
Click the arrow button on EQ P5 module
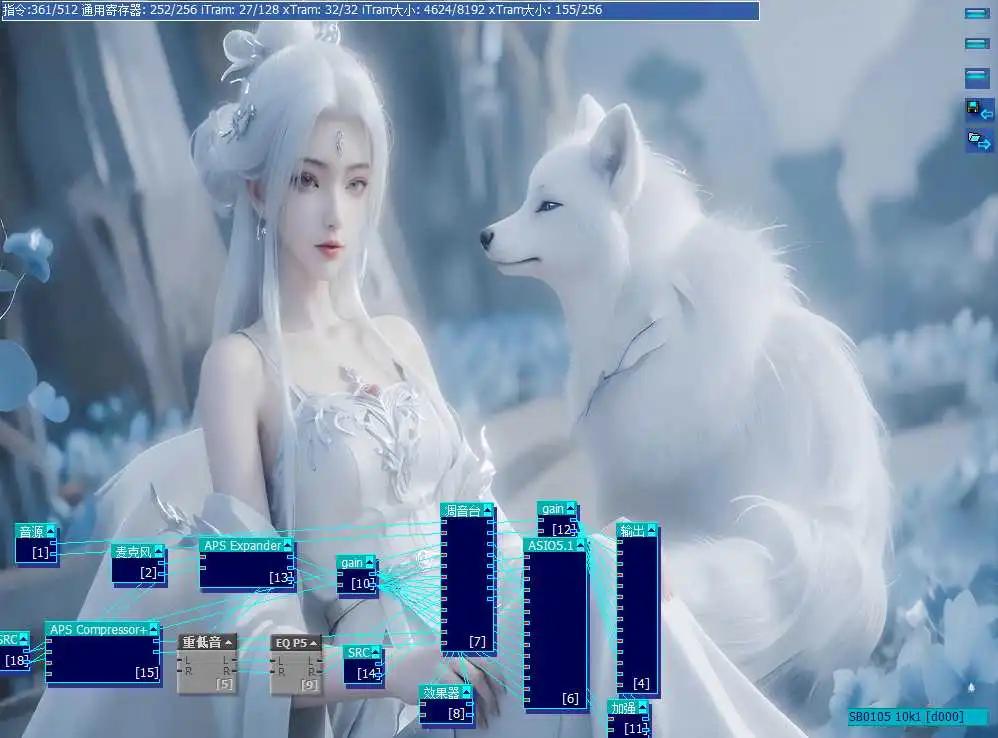tap(313, 643)
